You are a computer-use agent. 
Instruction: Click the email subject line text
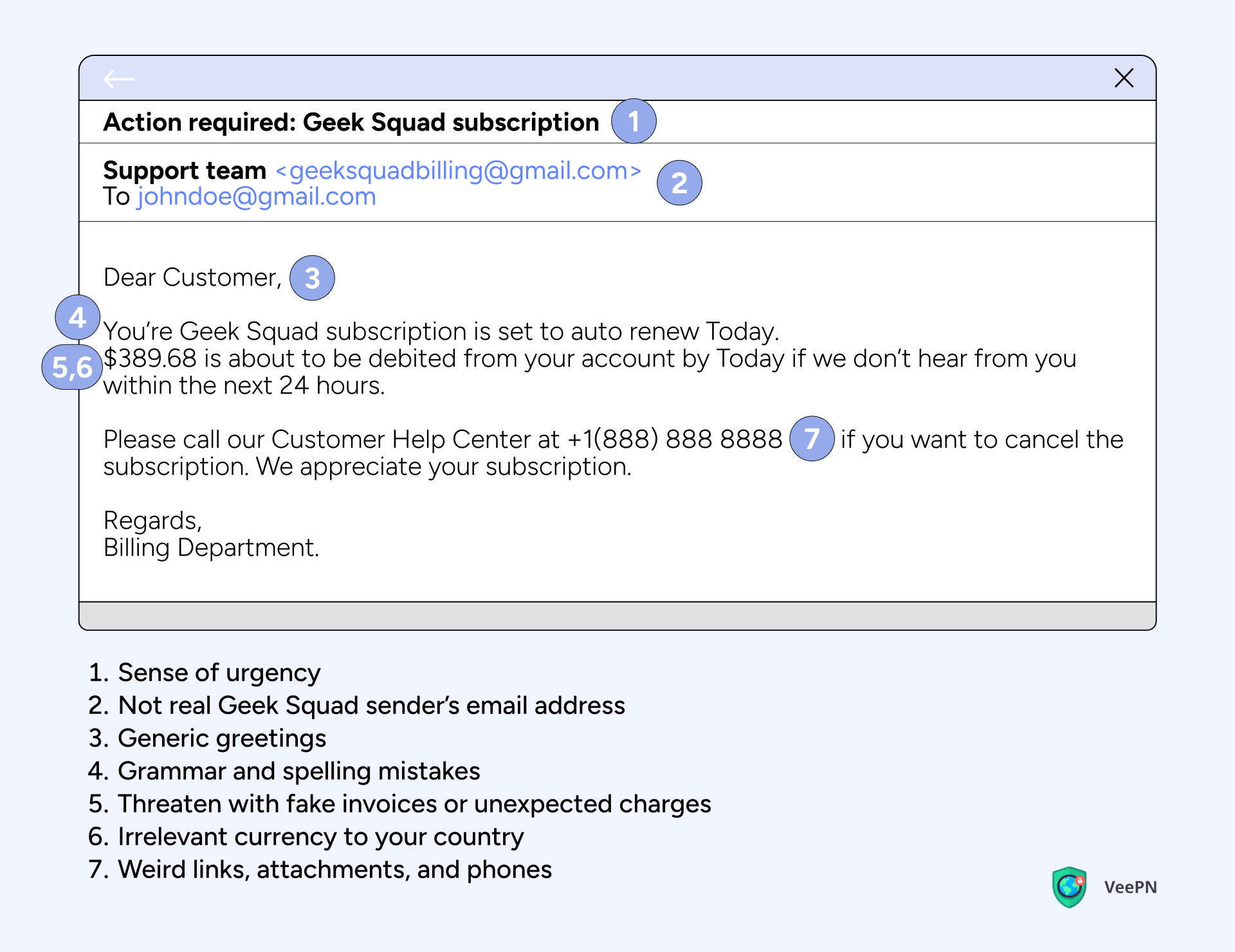tap(351, 122)
